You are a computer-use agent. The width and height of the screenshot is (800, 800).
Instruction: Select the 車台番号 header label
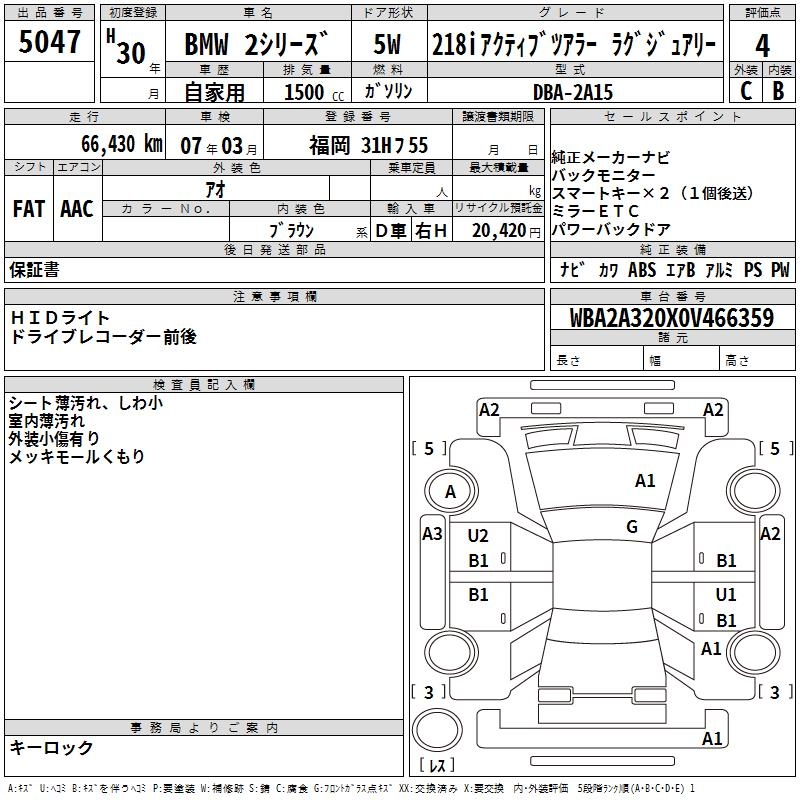coord(672,296)
